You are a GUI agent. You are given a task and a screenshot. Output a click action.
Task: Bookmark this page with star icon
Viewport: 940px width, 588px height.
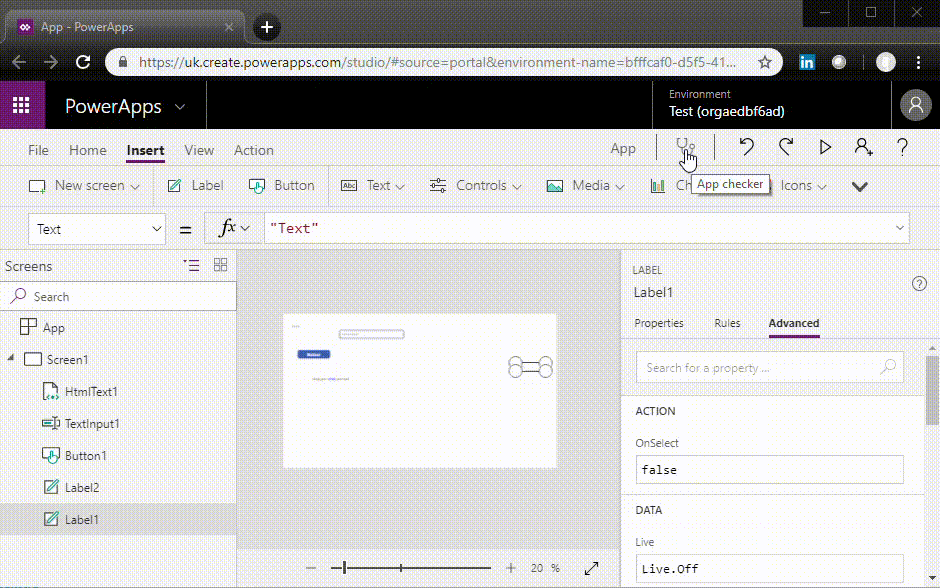[764, 62]
